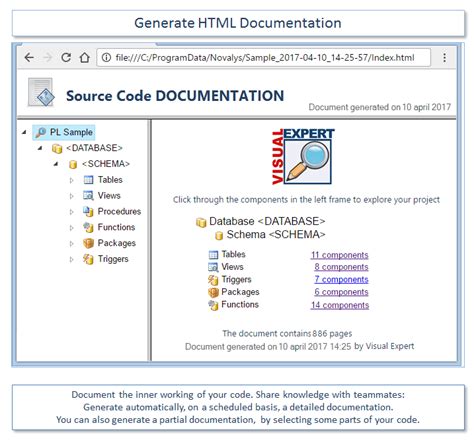
Task: Click the Database icon in main summary
Action: point(201,222)
